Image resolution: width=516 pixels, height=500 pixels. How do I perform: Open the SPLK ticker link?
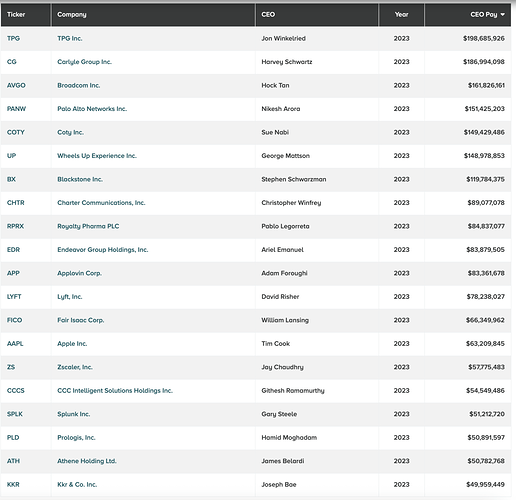click(x=15, y=414)
